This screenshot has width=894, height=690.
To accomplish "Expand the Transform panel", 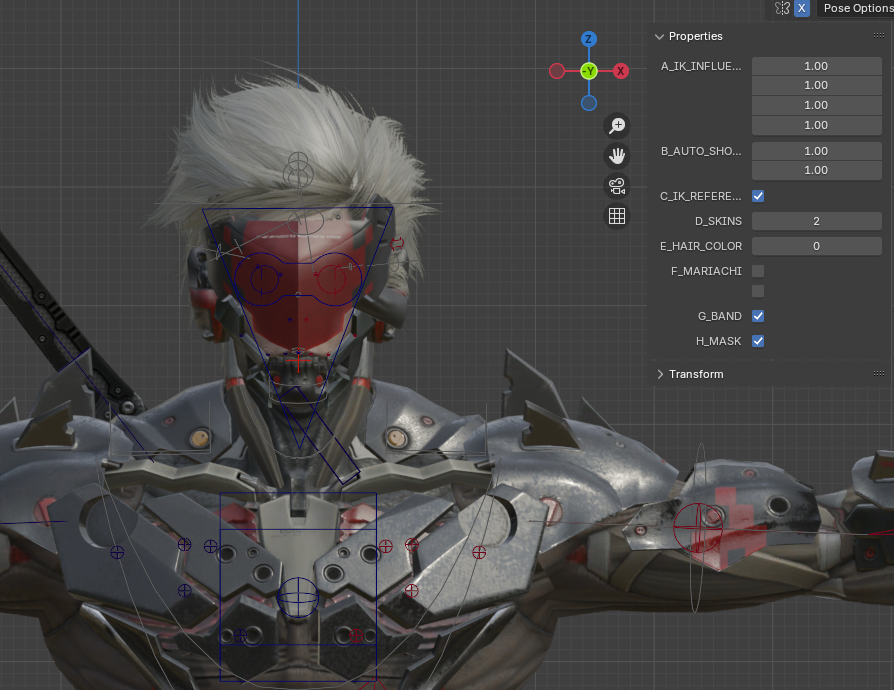I will [x=660, y=374].
